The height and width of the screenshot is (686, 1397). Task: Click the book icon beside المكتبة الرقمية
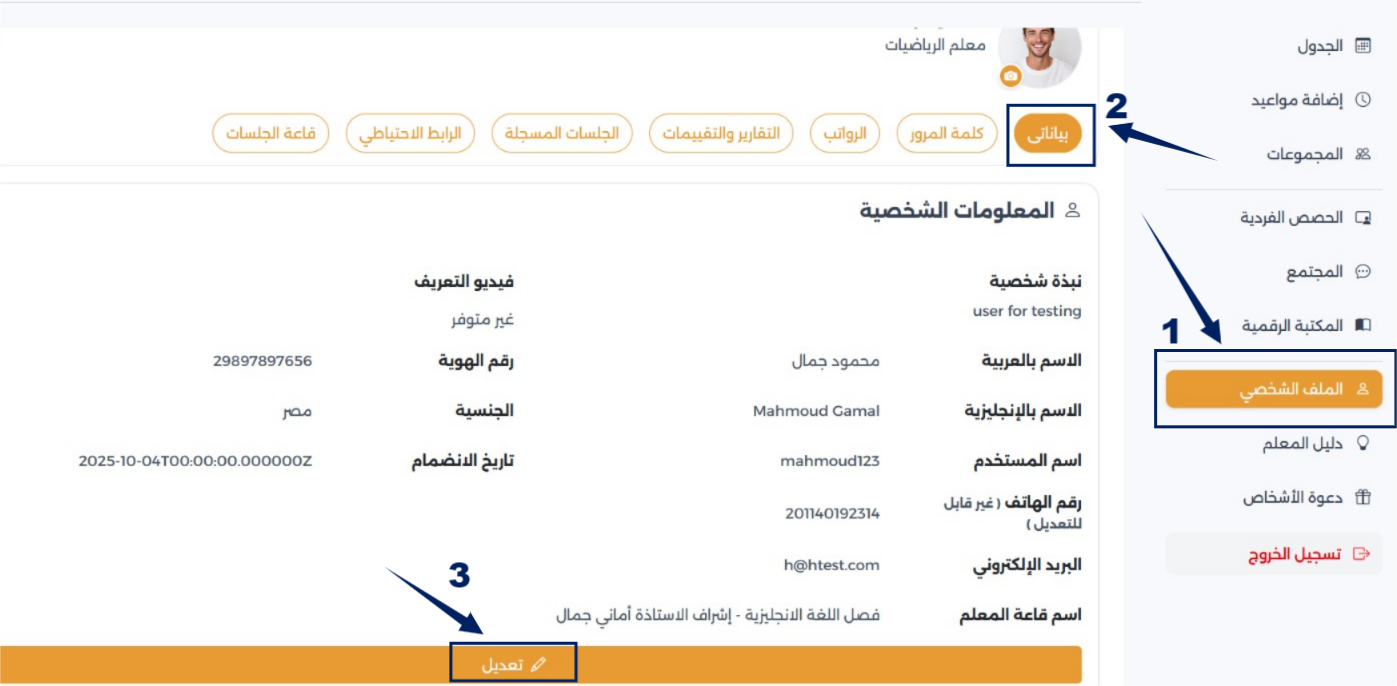coord(1362,326)
